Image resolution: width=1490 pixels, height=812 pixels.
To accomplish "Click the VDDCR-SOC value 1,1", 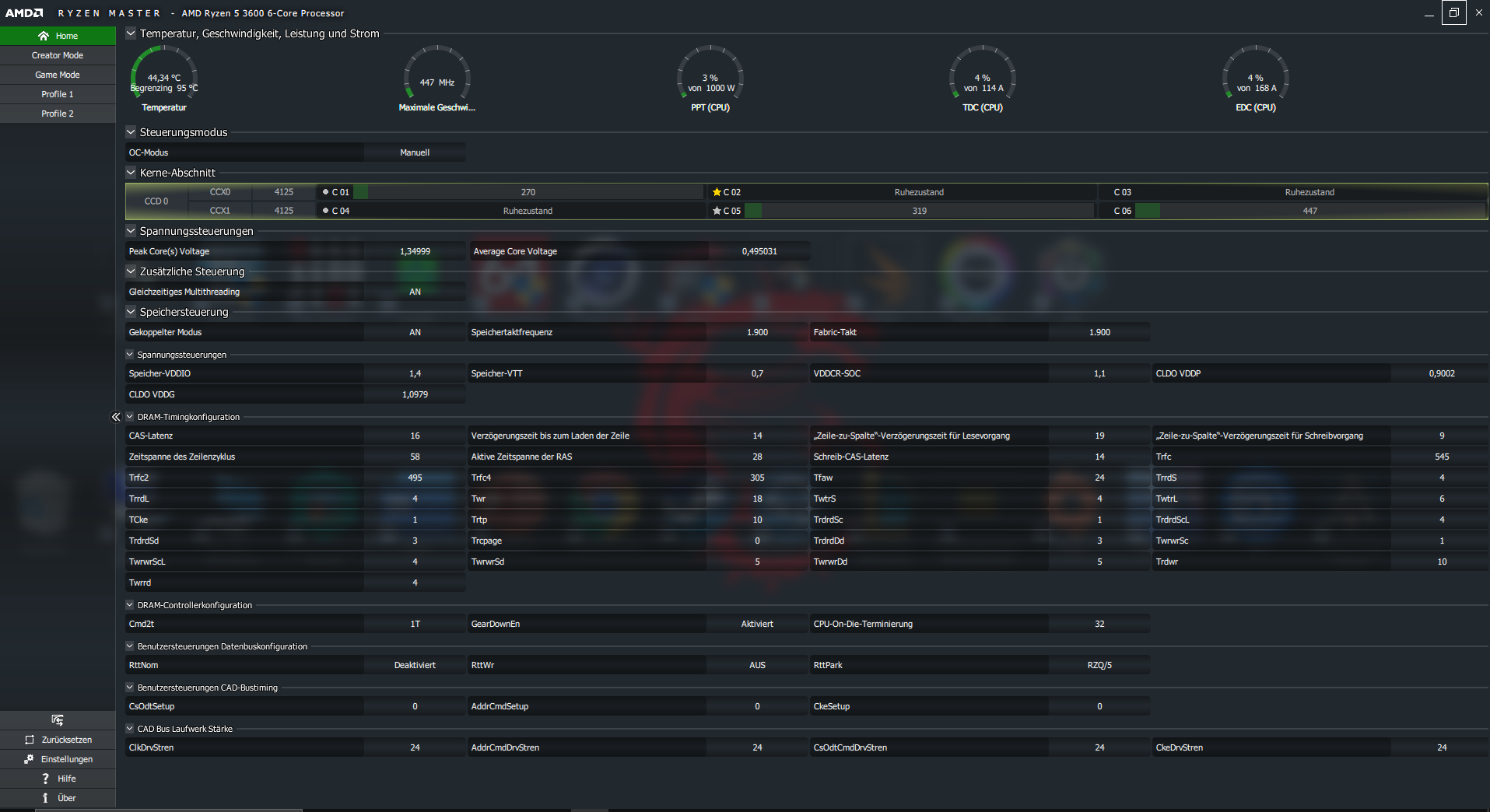I will pyautogui.click(x=1099, y=373).
